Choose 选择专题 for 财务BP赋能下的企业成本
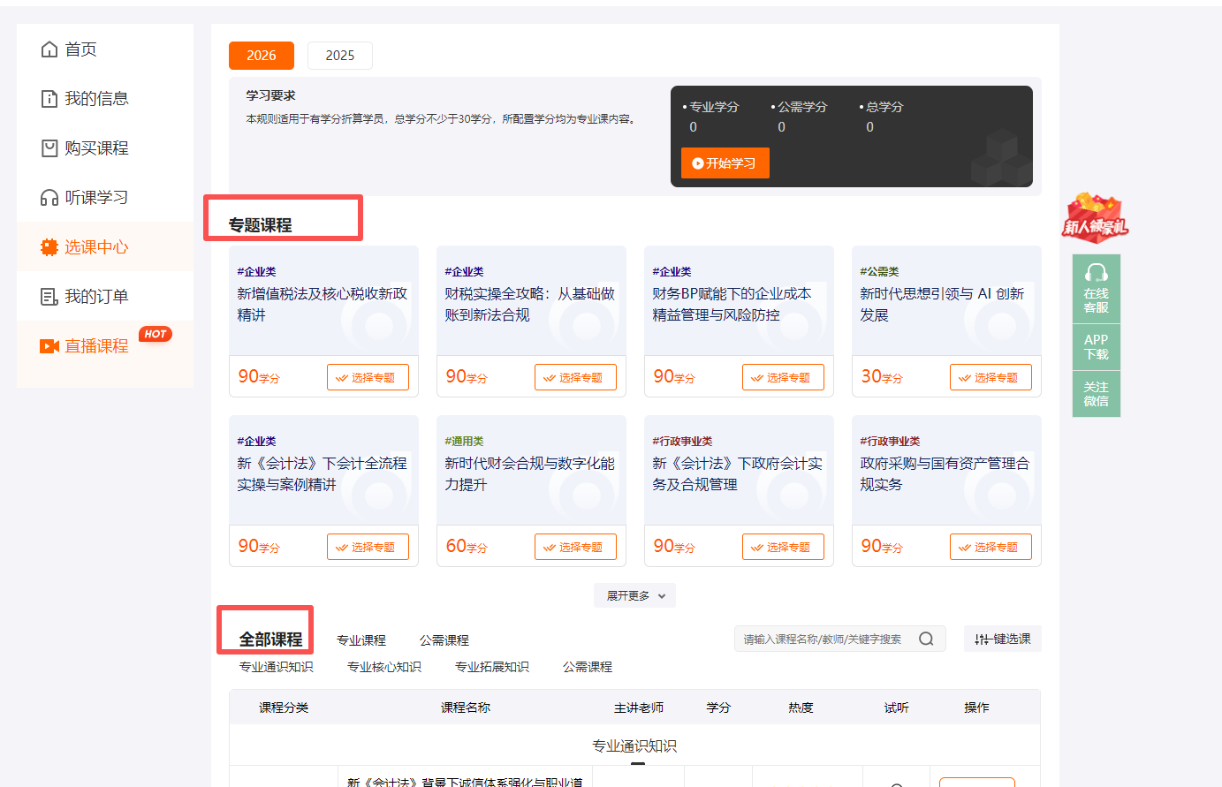The width and height of the screenshot is (1222, 787). [x=783, y=377]
